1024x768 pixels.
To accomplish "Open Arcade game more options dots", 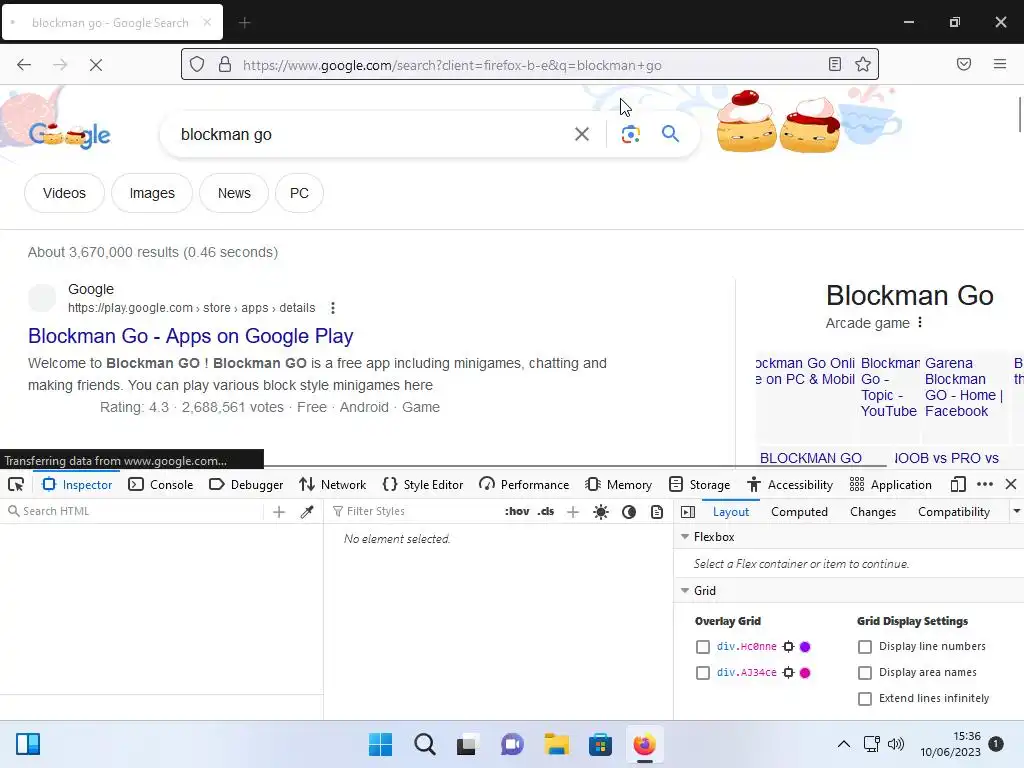I will [x=920, y=323].
